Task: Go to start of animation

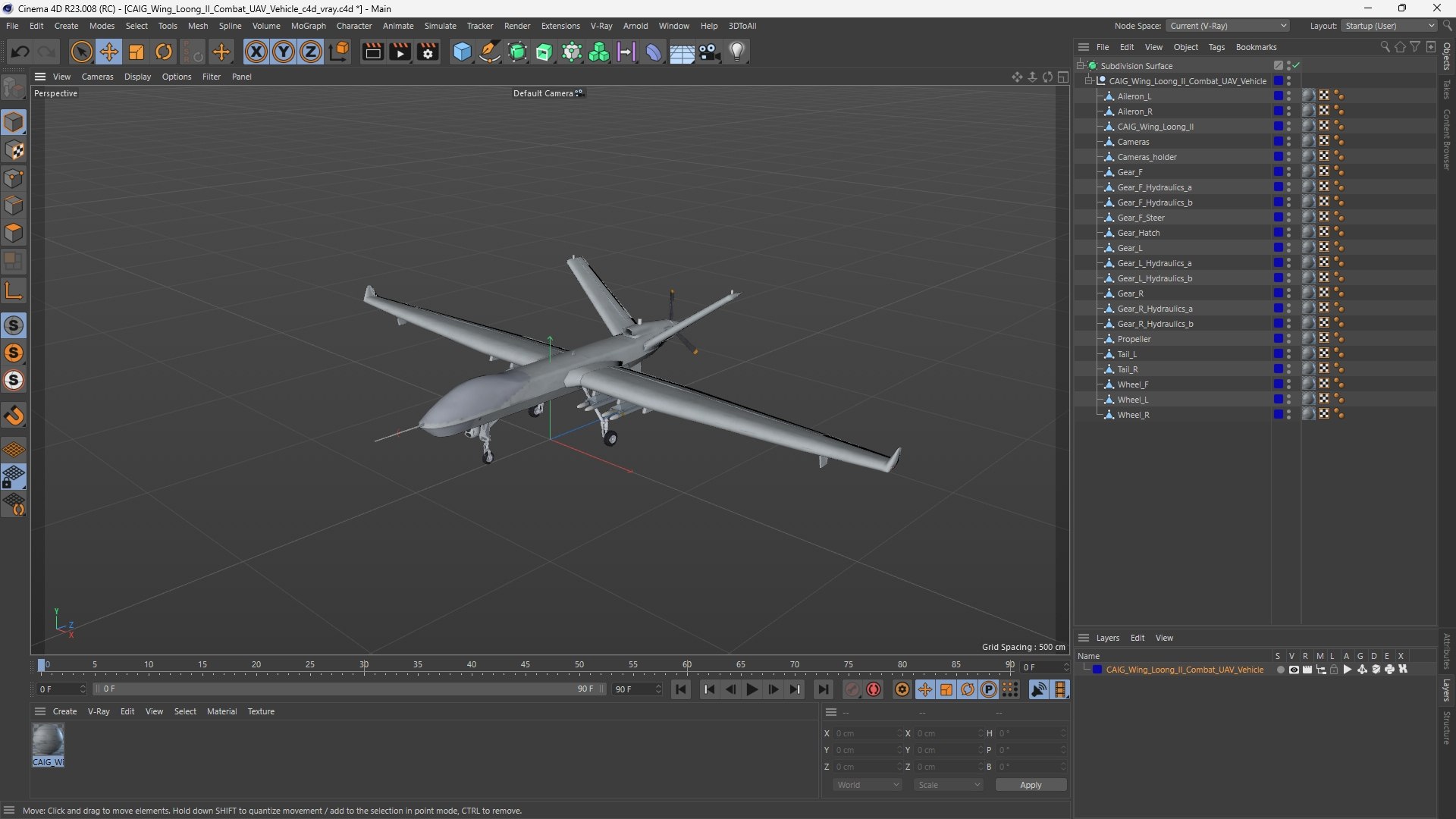Action: tap(681, 689)
